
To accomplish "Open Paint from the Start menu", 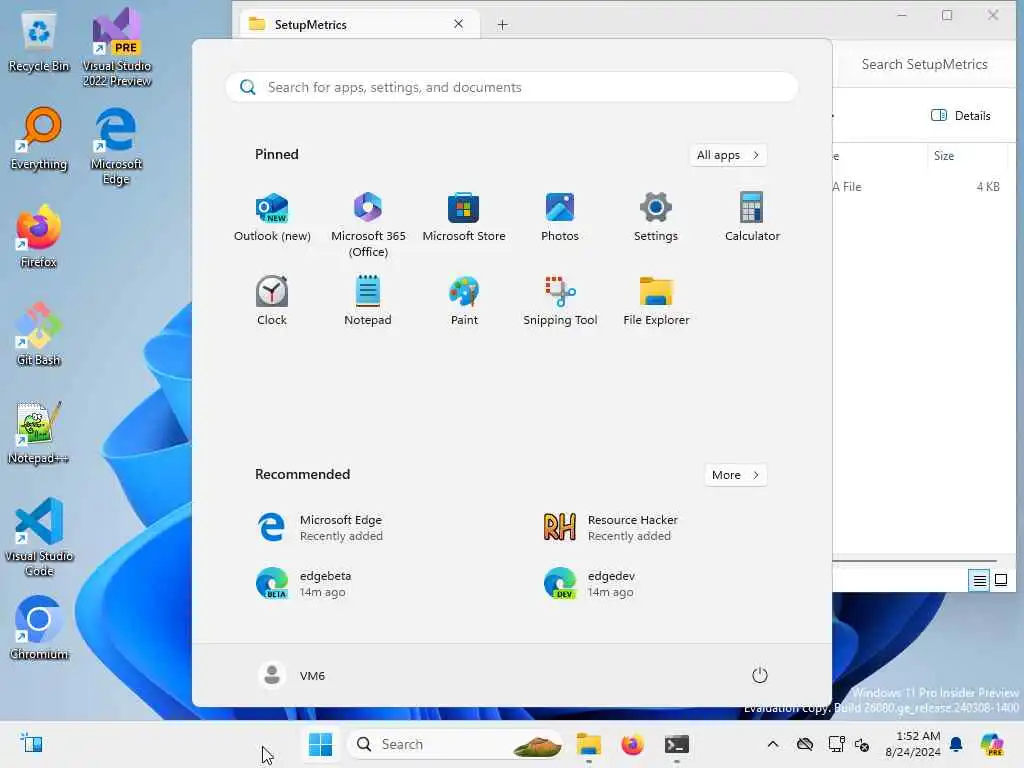I will [x=464, y=301].
